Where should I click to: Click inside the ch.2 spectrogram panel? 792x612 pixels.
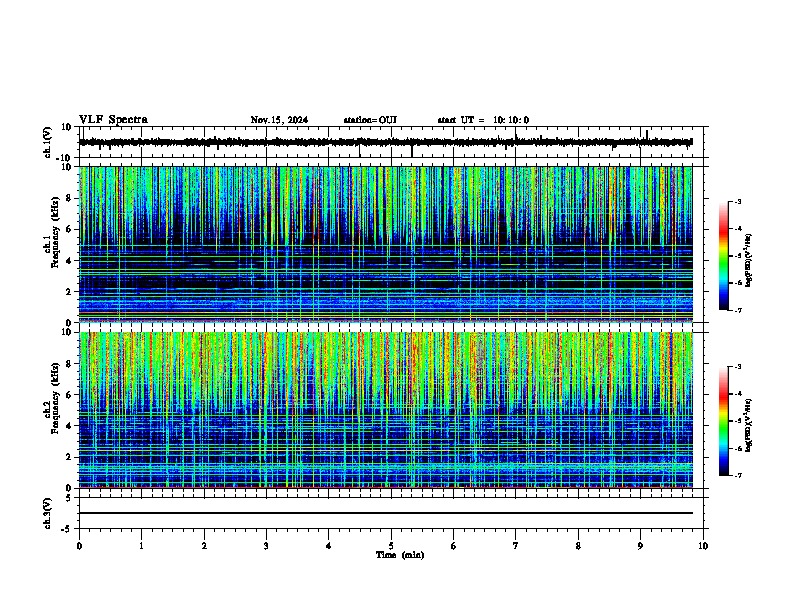[385, 410]
